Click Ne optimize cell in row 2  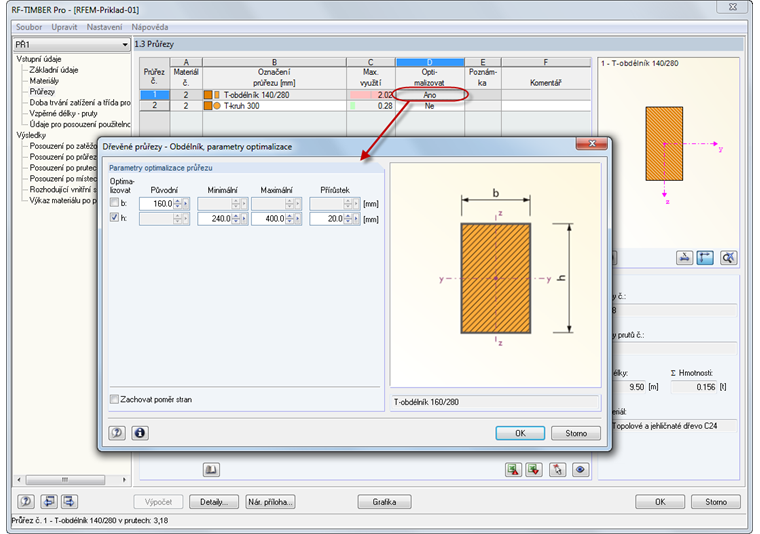click(430, 106)
